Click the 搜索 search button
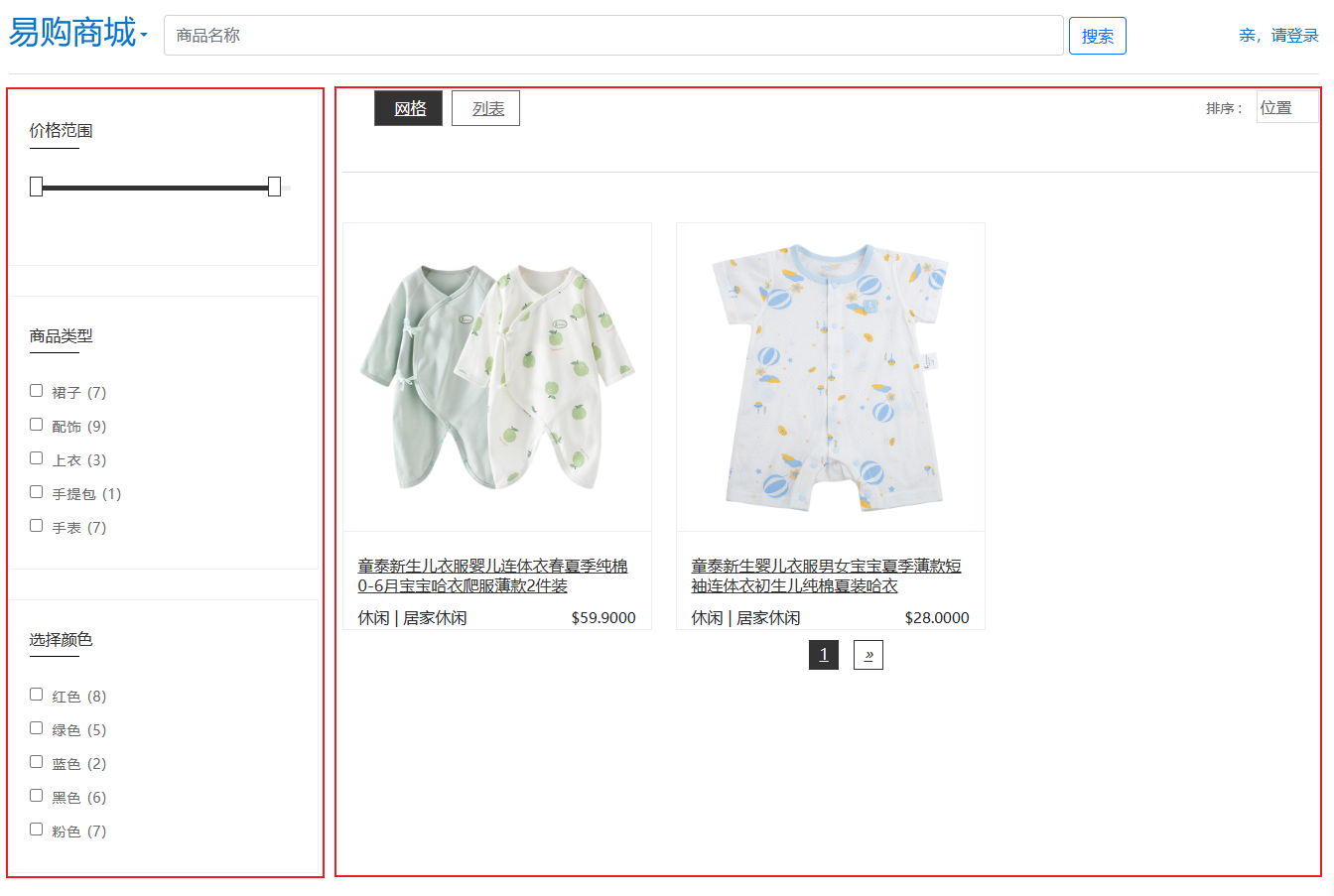1334x896 pixels. click(x=1098, y=36)
